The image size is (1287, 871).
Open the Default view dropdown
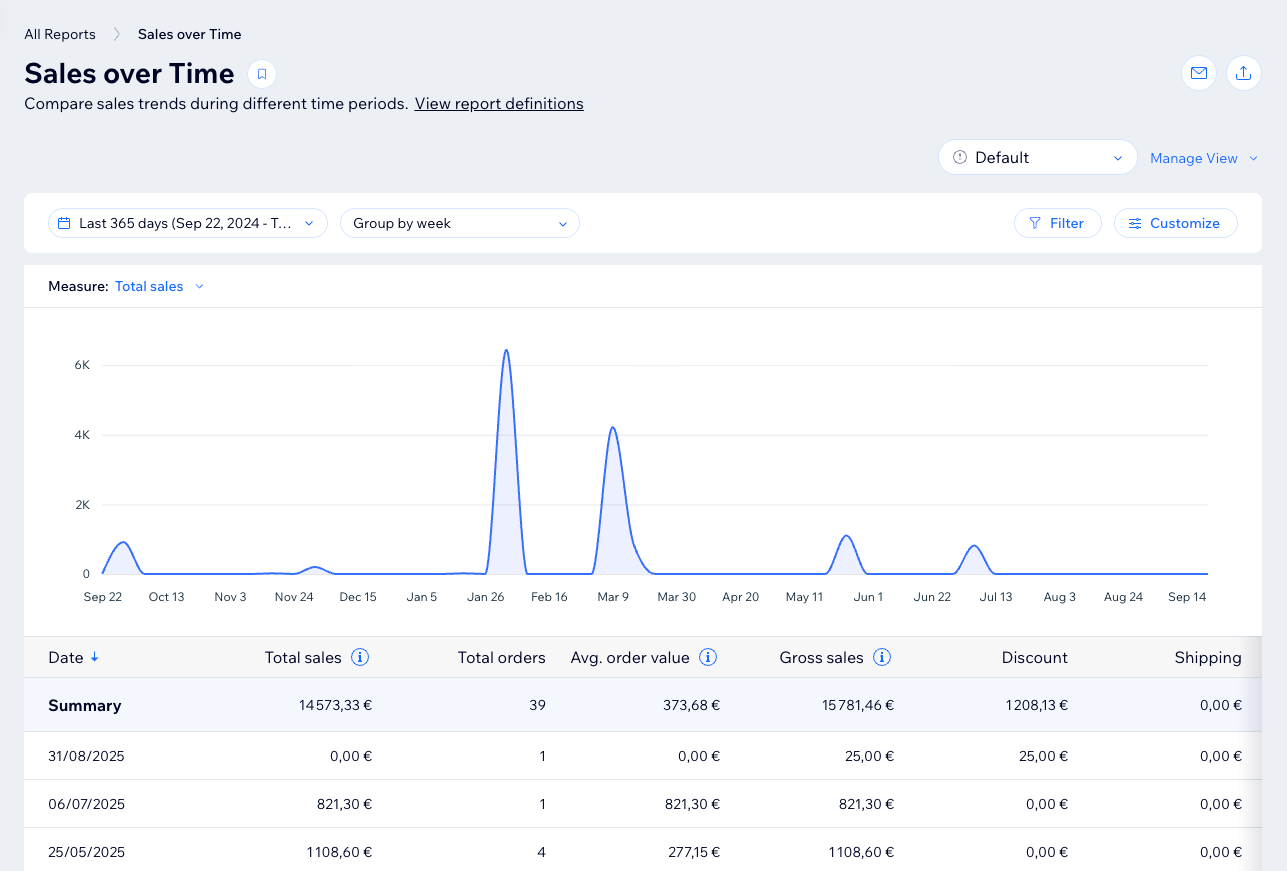pyautogui.click(x=1037, y=157)
